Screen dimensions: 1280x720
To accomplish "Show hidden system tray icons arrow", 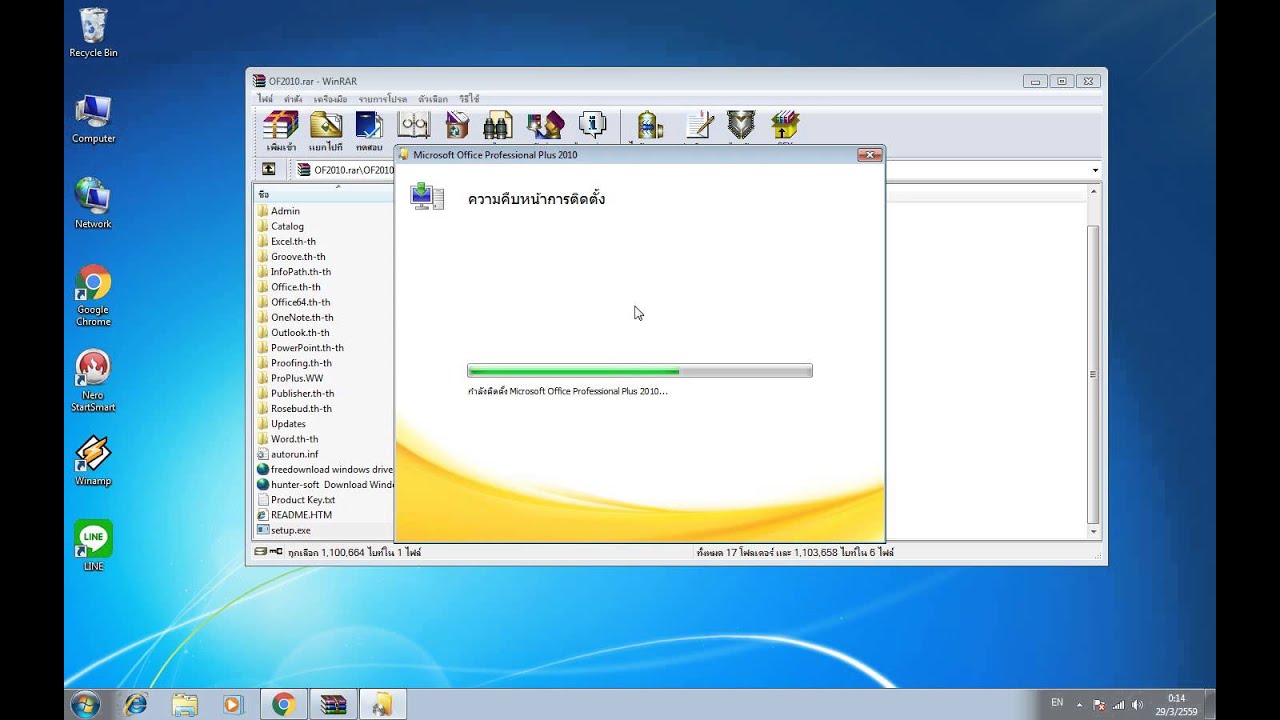I will [1079, 704].
